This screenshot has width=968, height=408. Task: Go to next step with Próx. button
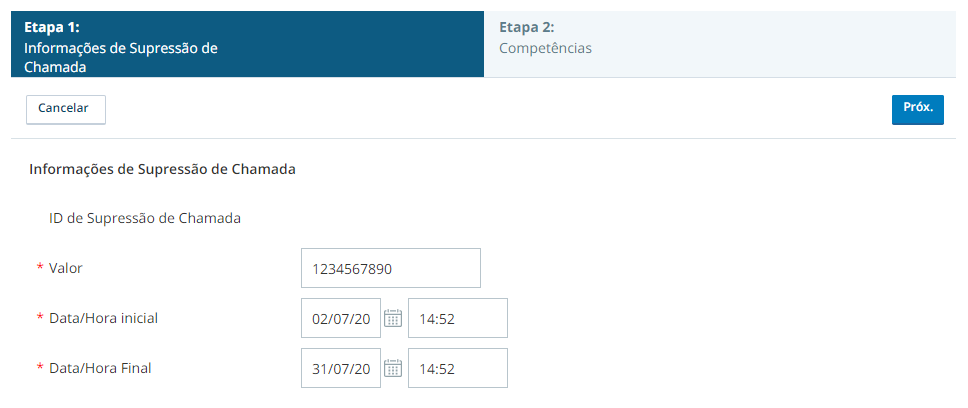click(x=917, y=109)
